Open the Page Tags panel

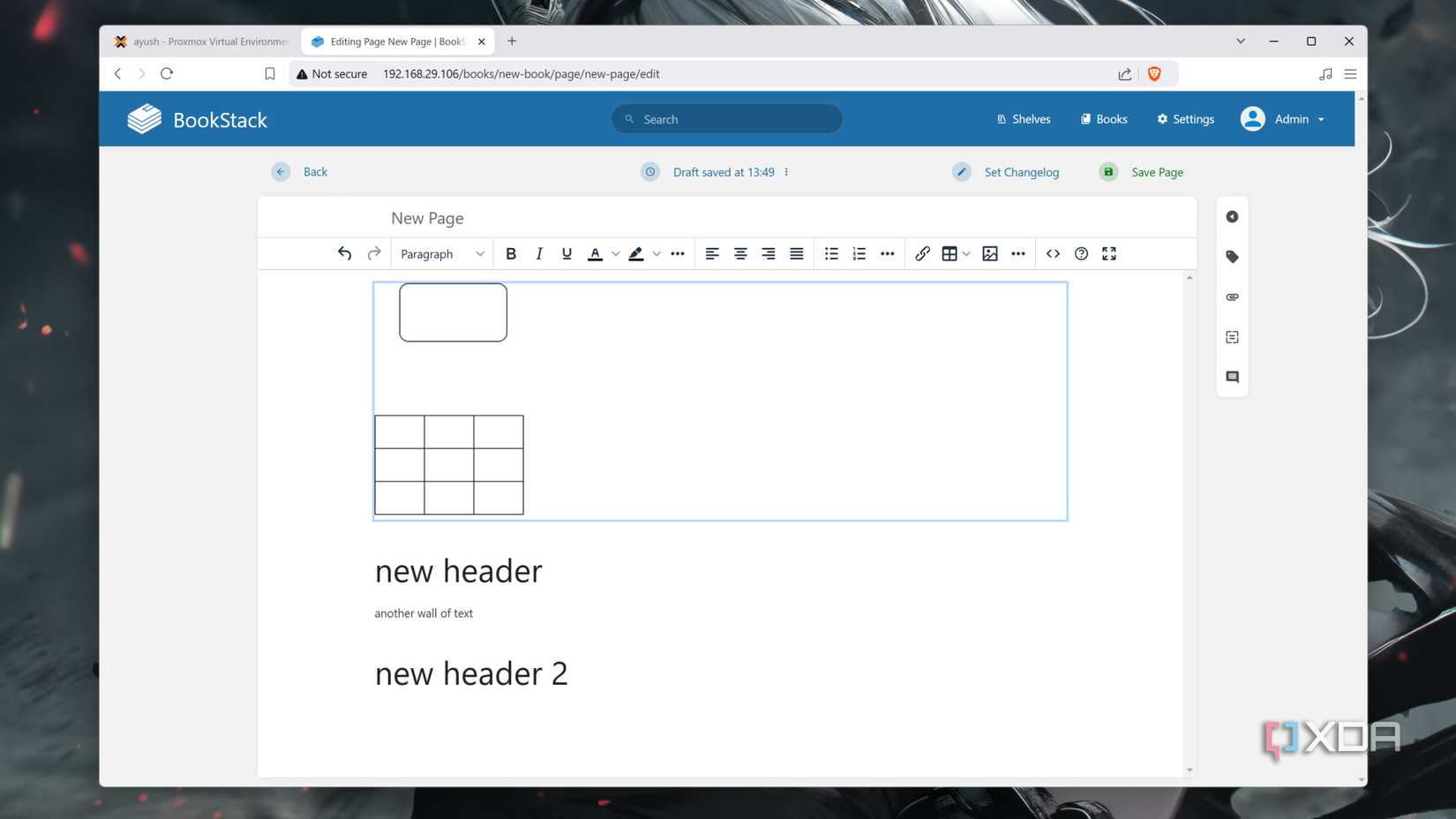(x=1232, y=257)
